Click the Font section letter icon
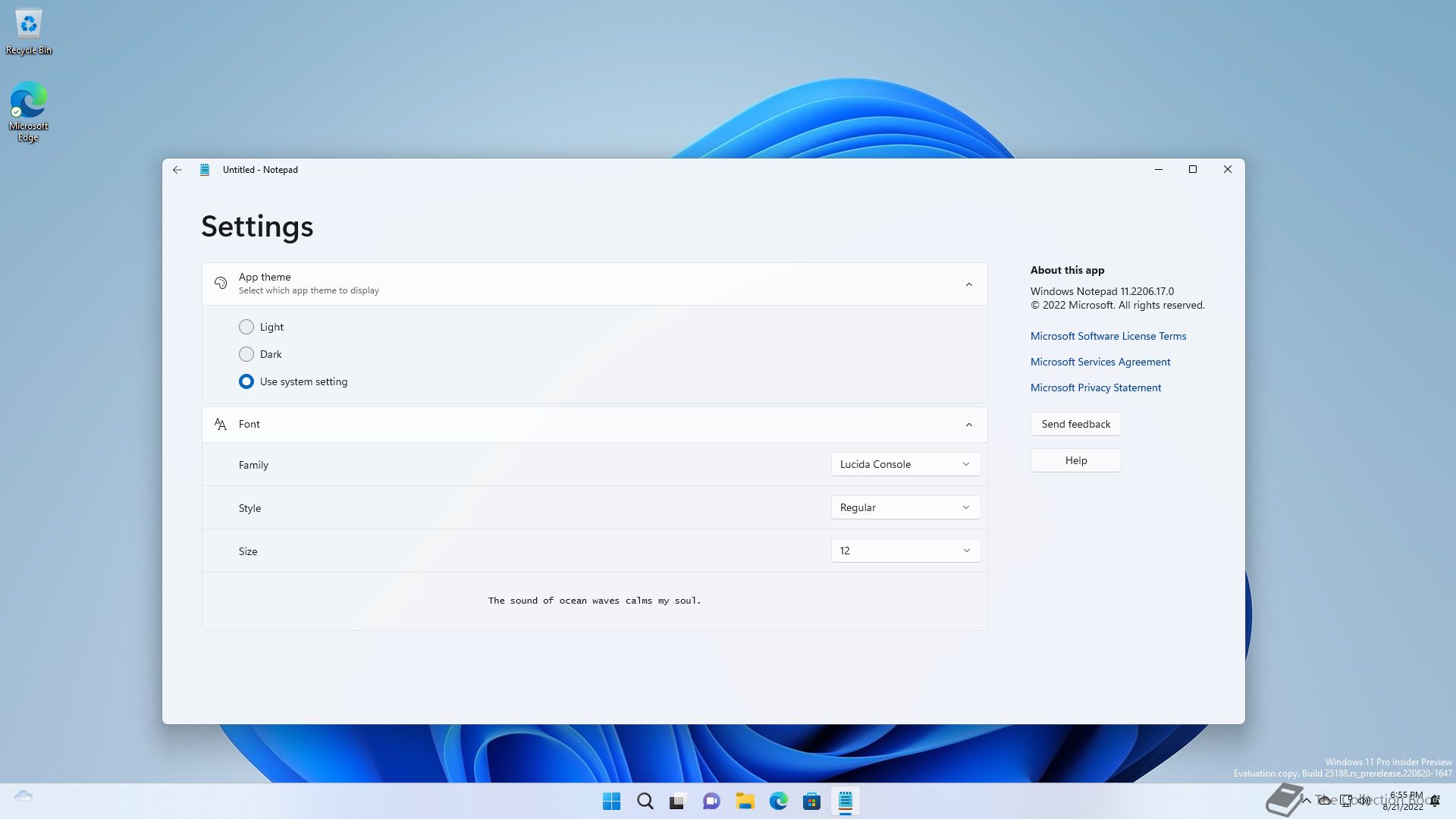The height and width of the screenshot is (819, 1456). coord(221,425)
